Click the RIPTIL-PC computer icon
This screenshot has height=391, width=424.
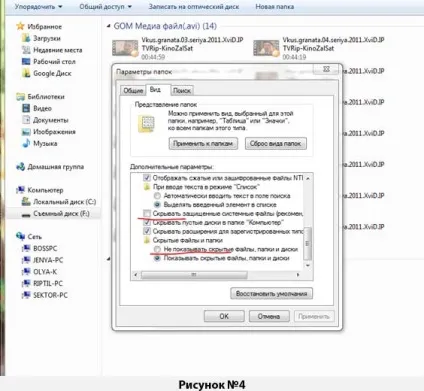click(x=26, y=283)
